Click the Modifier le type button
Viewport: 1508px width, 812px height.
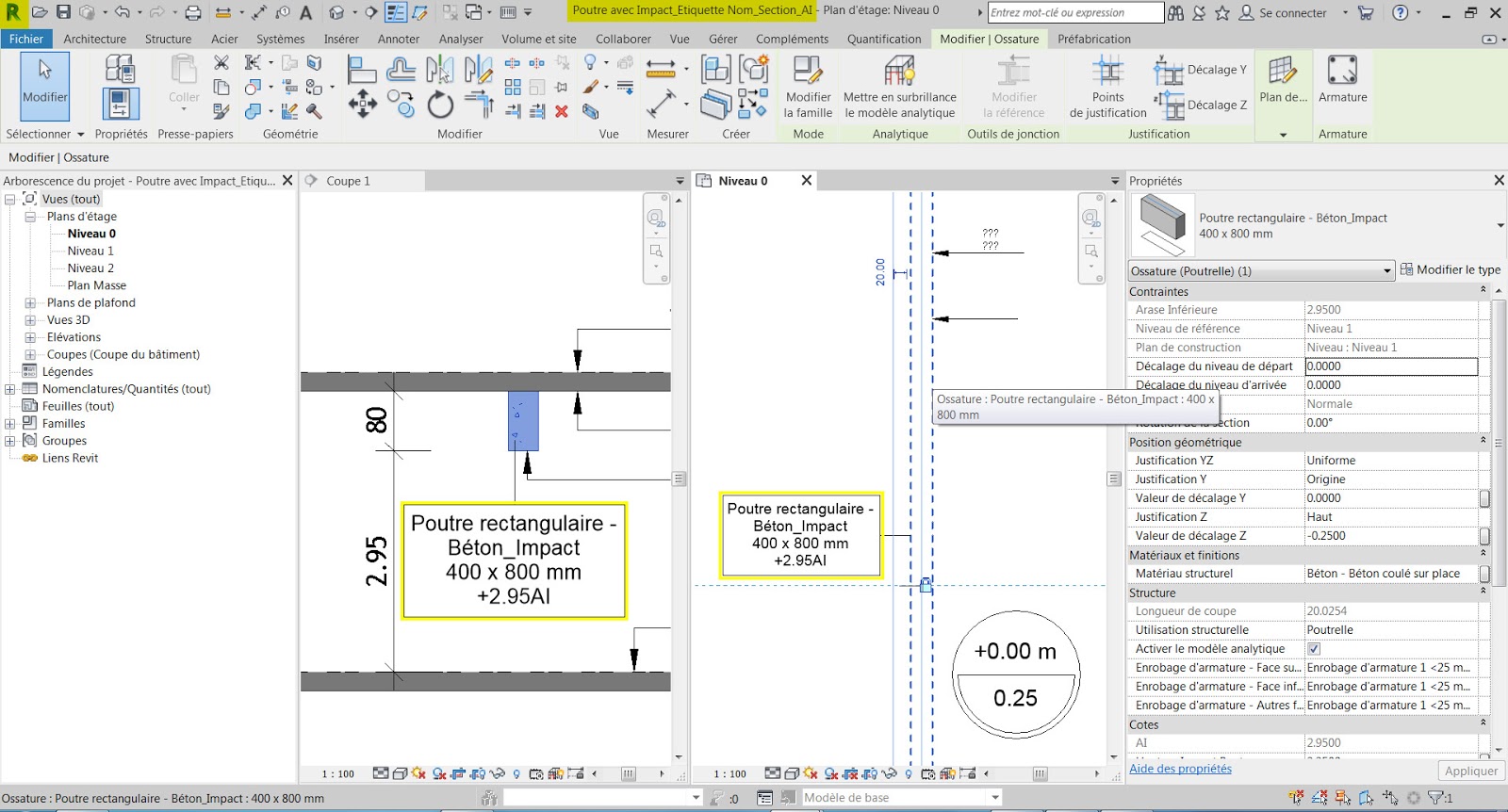coord(1450,270)
